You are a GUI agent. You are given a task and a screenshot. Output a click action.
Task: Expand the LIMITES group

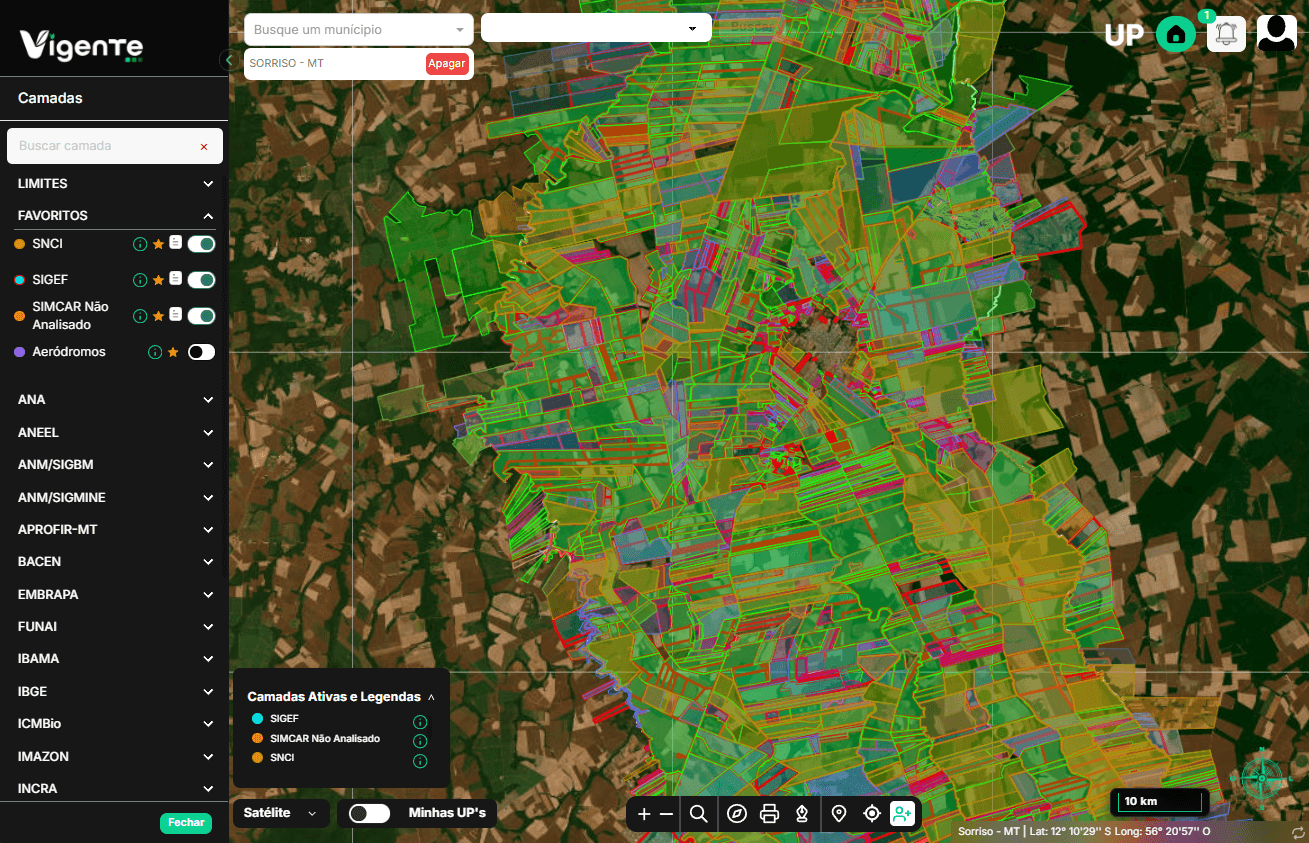(x=114, y=184)
